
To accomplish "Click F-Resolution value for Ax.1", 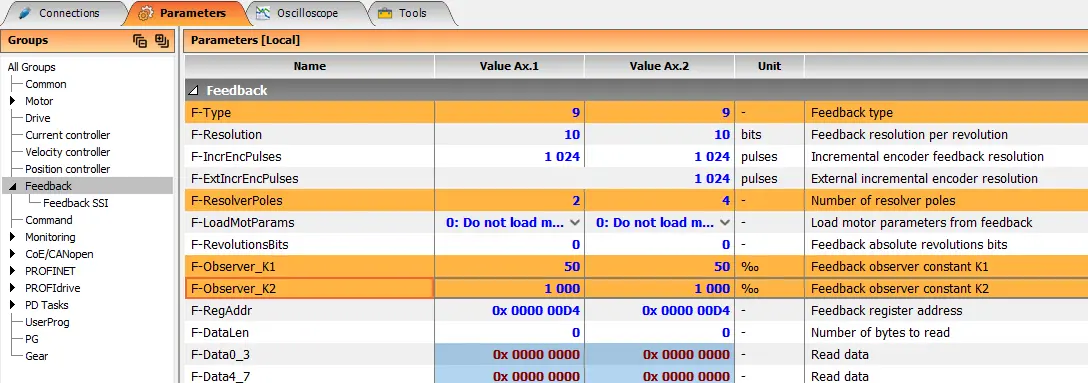I will (x=509, y=135).
